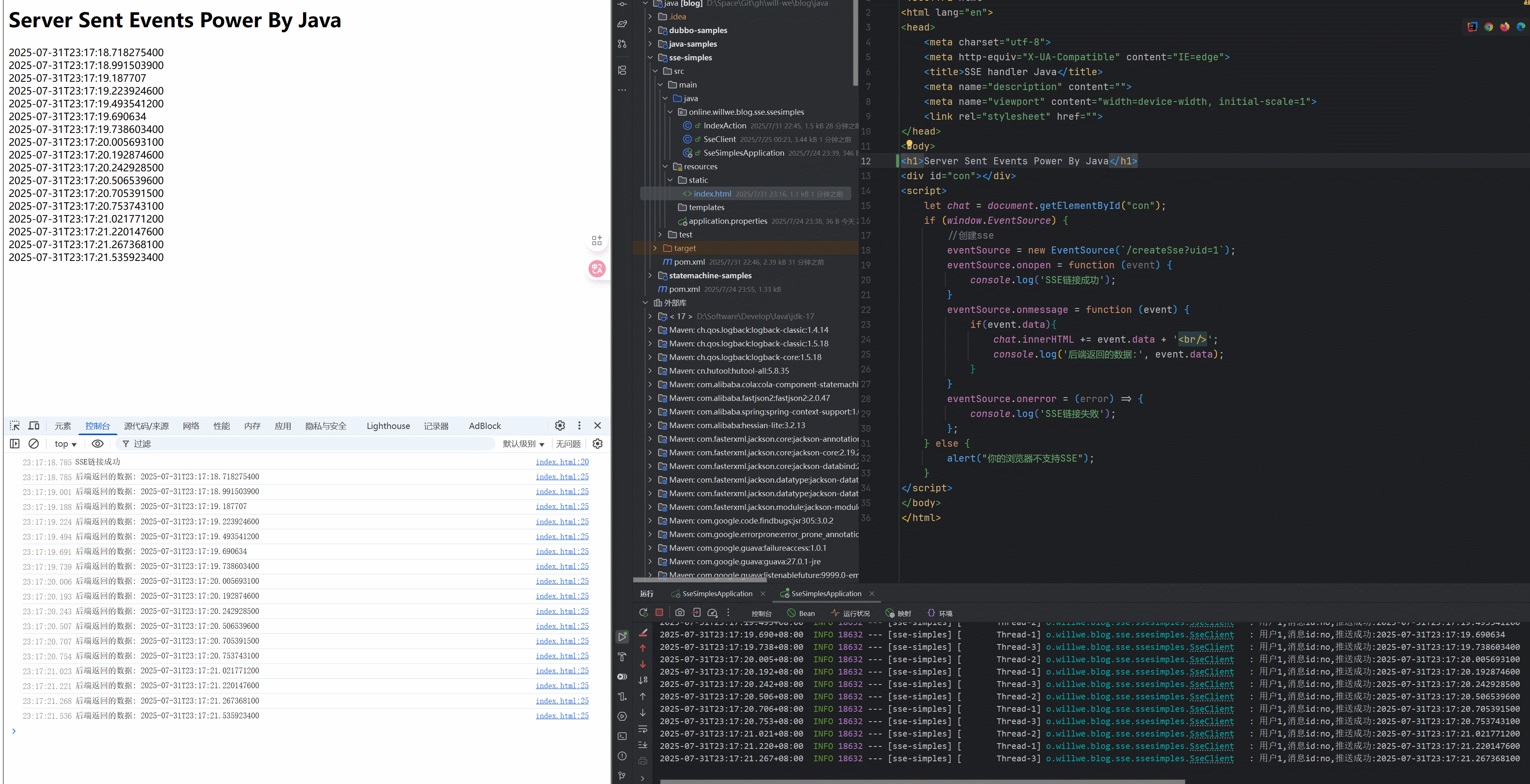Click the element inspector picker icon
Viewport: 1530px width, 784px height.
15,425
